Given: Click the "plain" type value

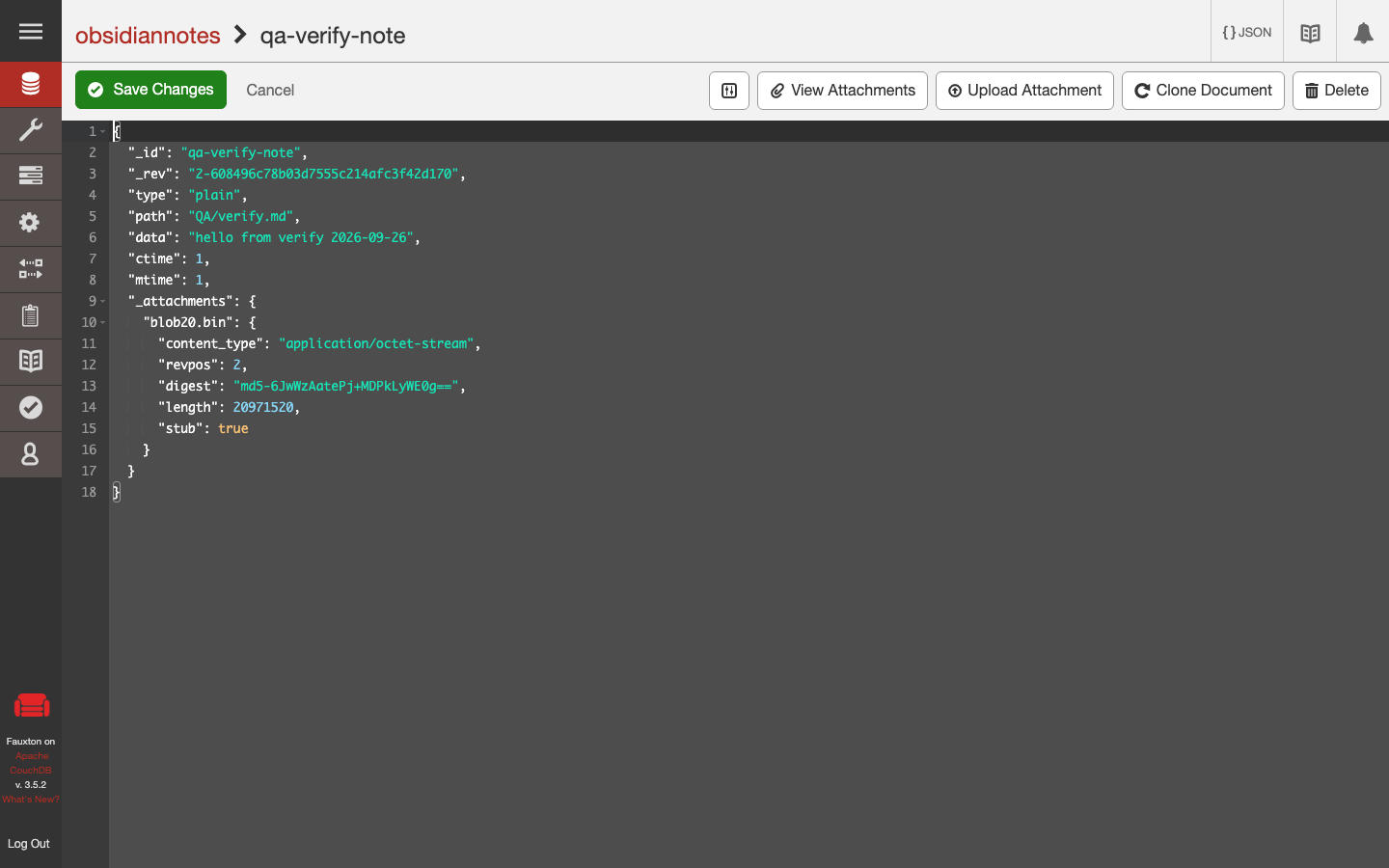Looking at the screenshot, I should (214, 195).
